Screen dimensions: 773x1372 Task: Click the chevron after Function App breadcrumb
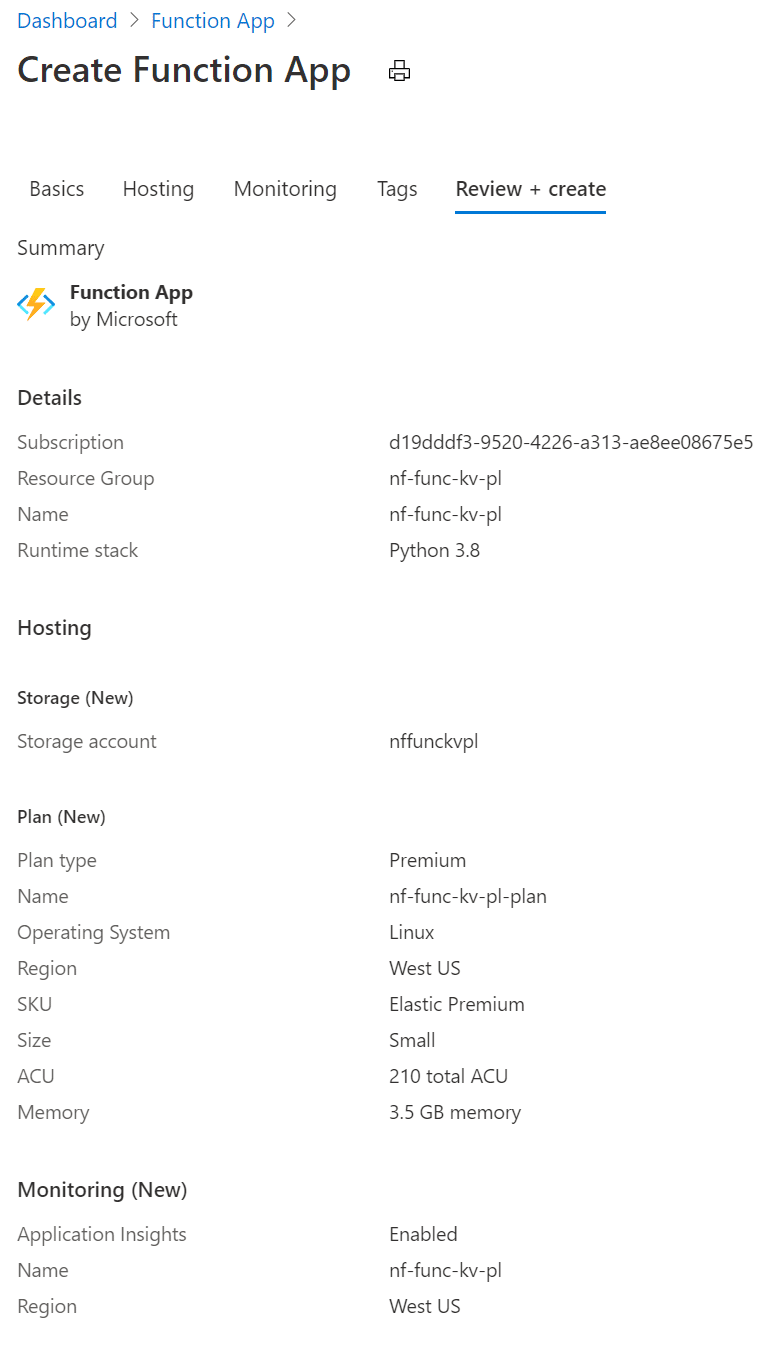click(x=290, y=20)
